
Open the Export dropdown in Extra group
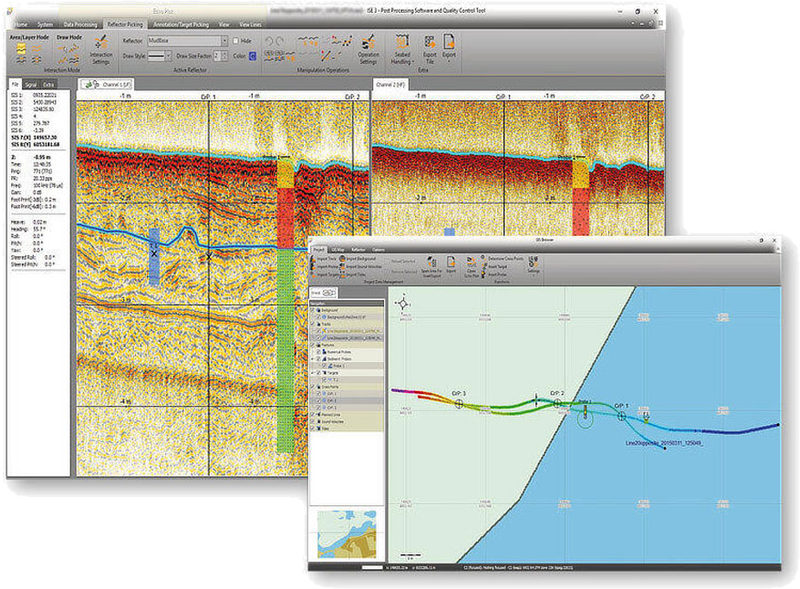tap(449, 48)
